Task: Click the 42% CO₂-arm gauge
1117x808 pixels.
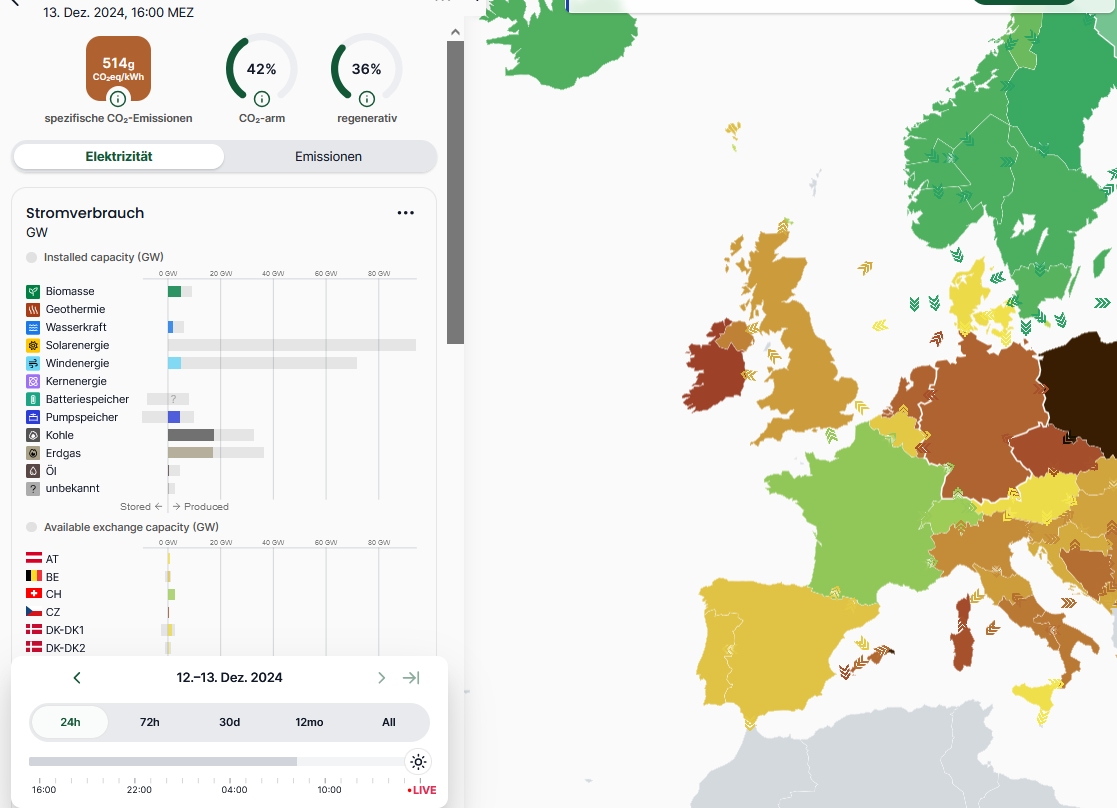Action: click(x=261, y=69)
